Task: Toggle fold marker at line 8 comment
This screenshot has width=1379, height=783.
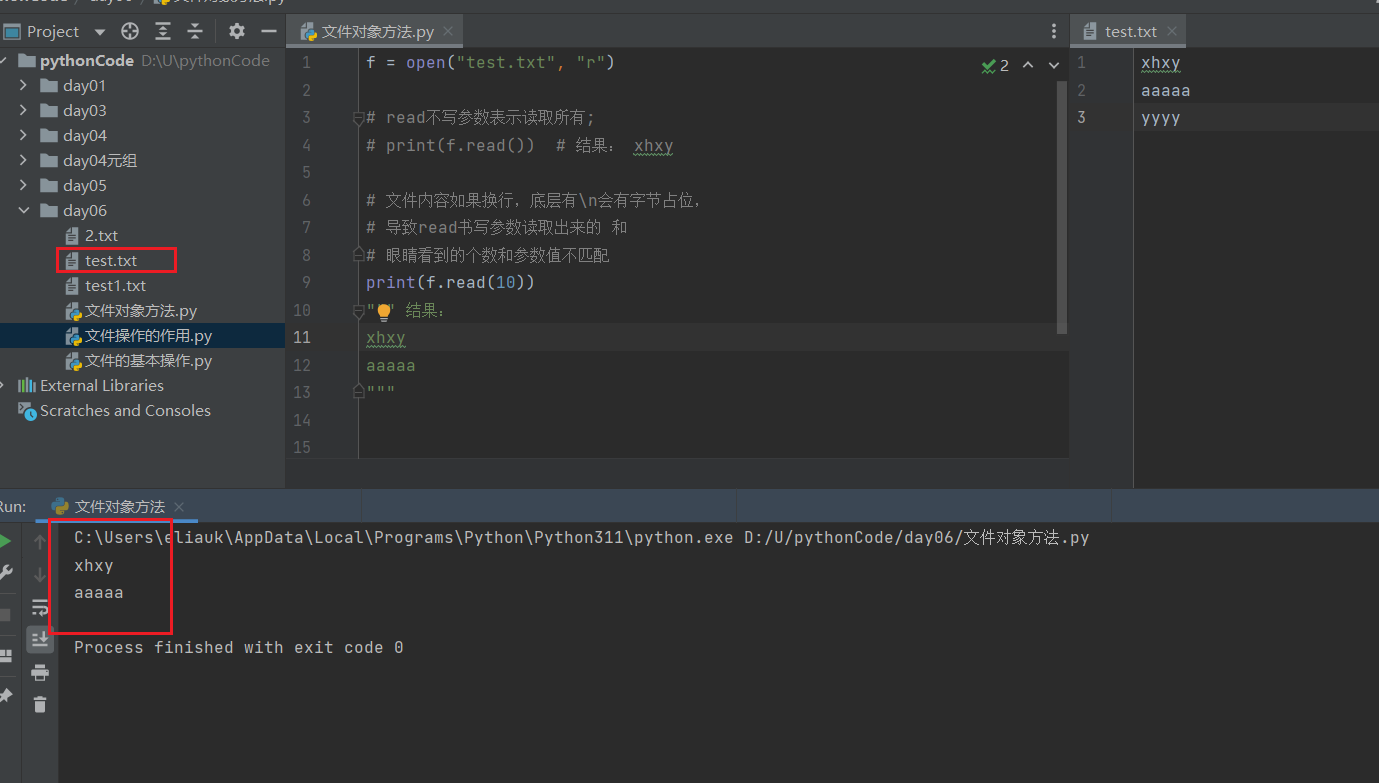Action: point(358,255)
